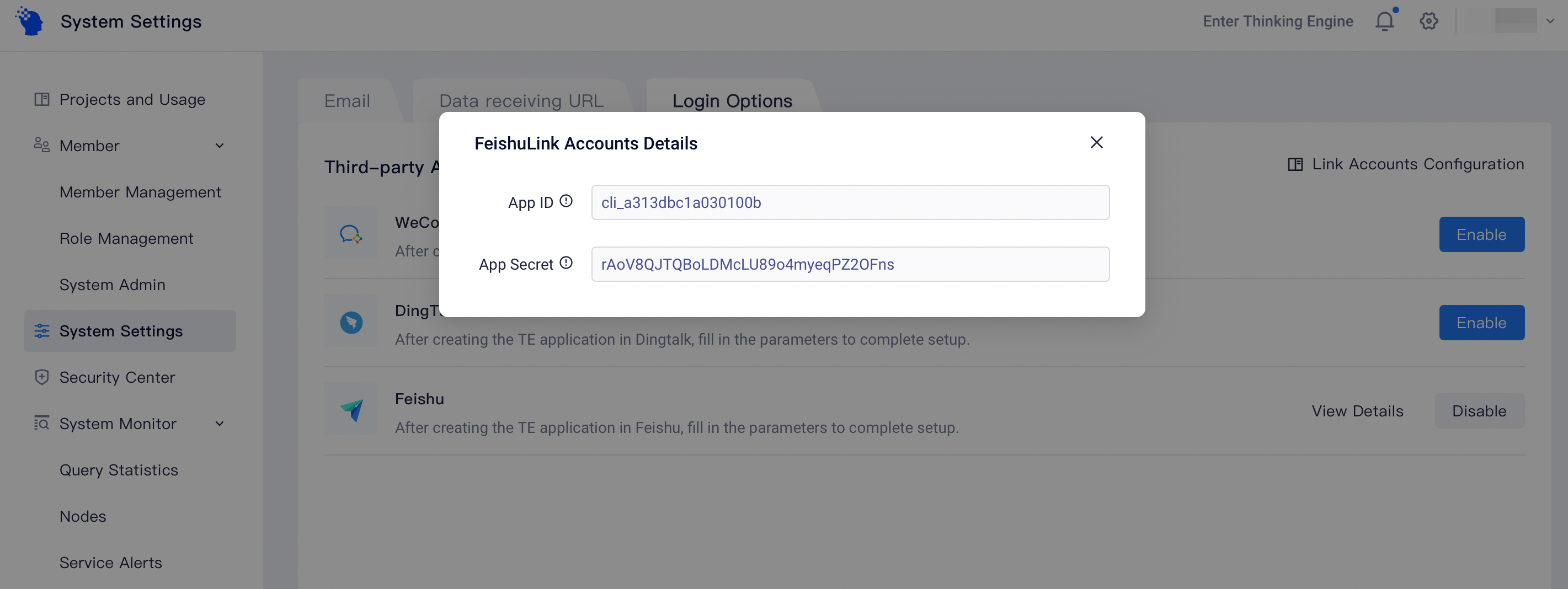
Task: Enable the DingTalk login option
Action: (x=1481, y=323)
